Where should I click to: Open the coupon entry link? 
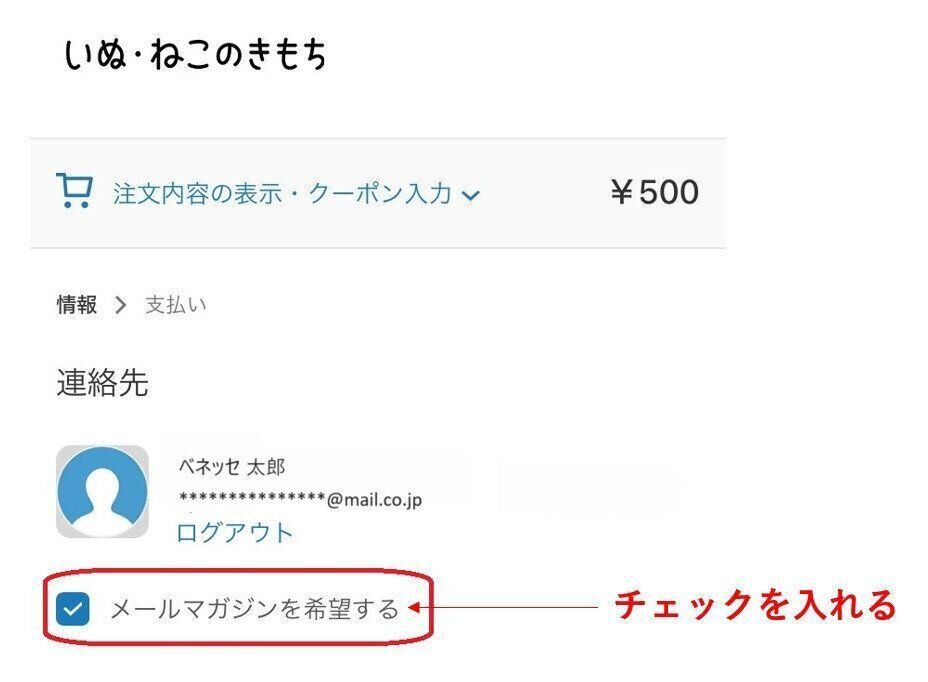pos(390,194)
